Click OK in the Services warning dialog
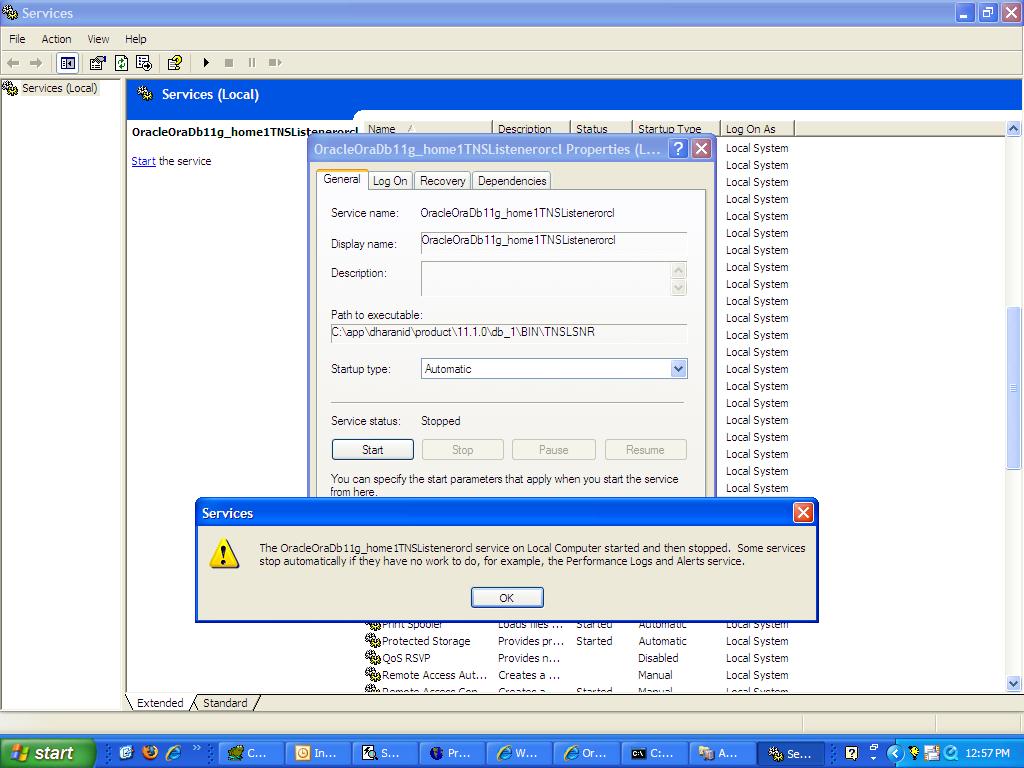Viewport: 1024px width, 768px height. [x=507, y=598]
